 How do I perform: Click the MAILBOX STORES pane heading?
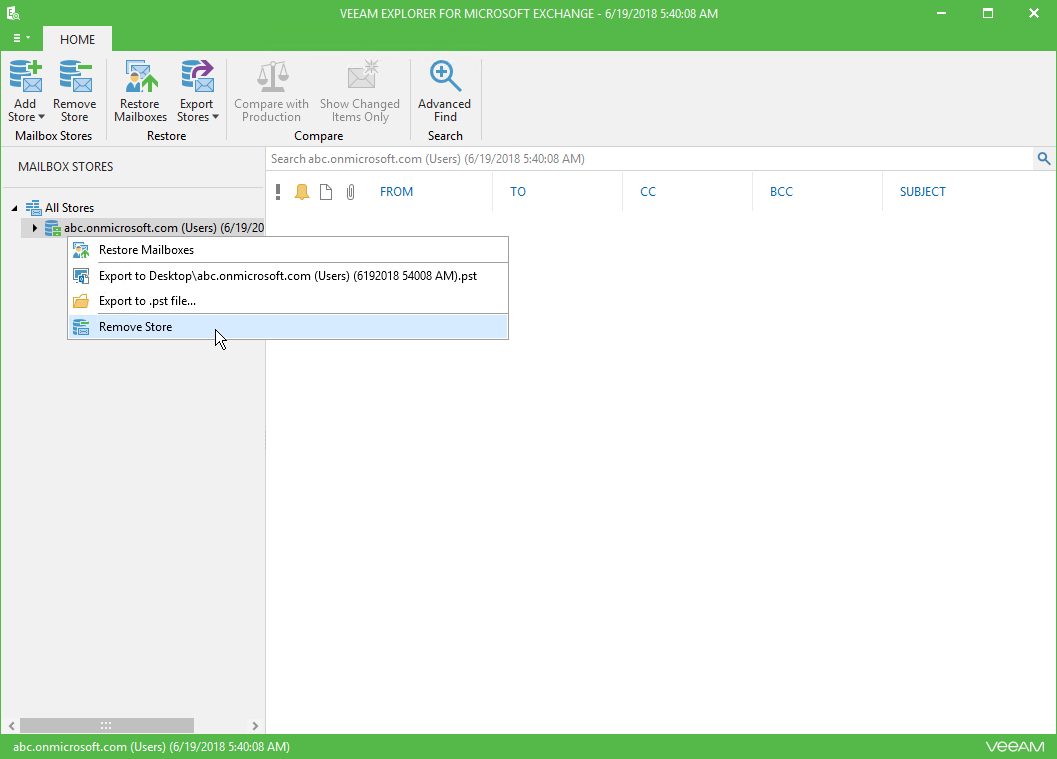pyautogui.click(x=65, y=166)
